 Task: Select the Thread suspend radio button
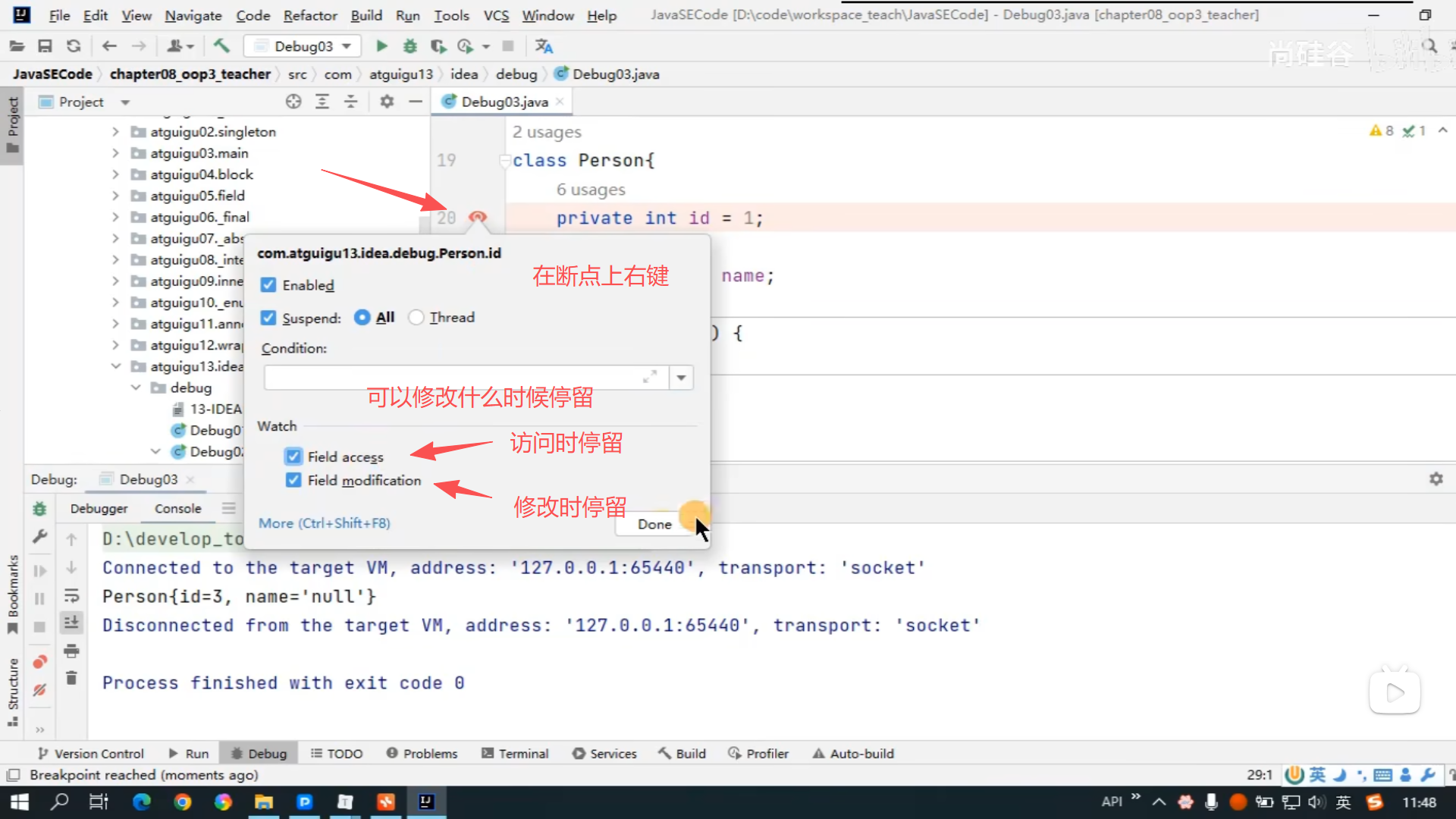(416, 318)
